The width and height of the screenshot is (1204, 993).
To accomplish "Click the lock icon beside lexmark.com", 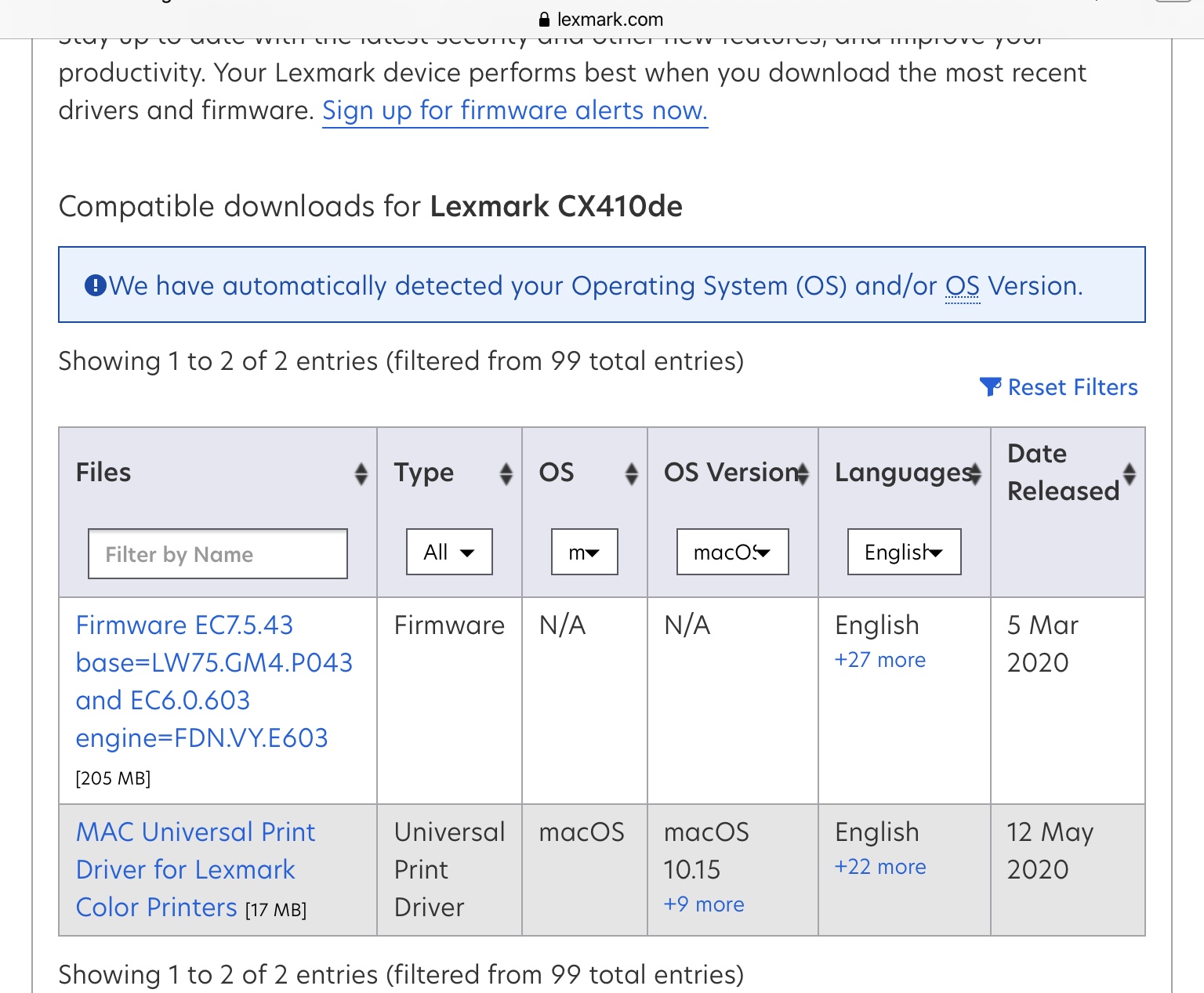I will (546, 20).
